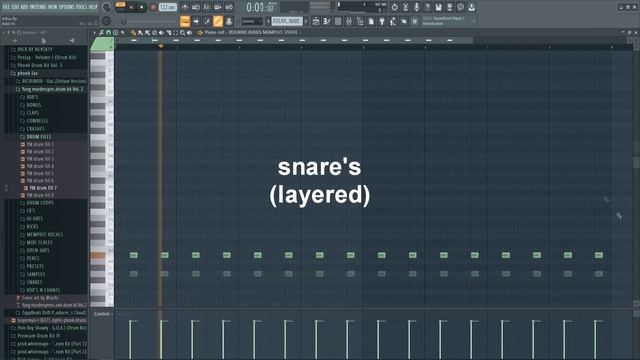
Task: Click the undo history circular arrow icon
Action: [x=394, y=7]
